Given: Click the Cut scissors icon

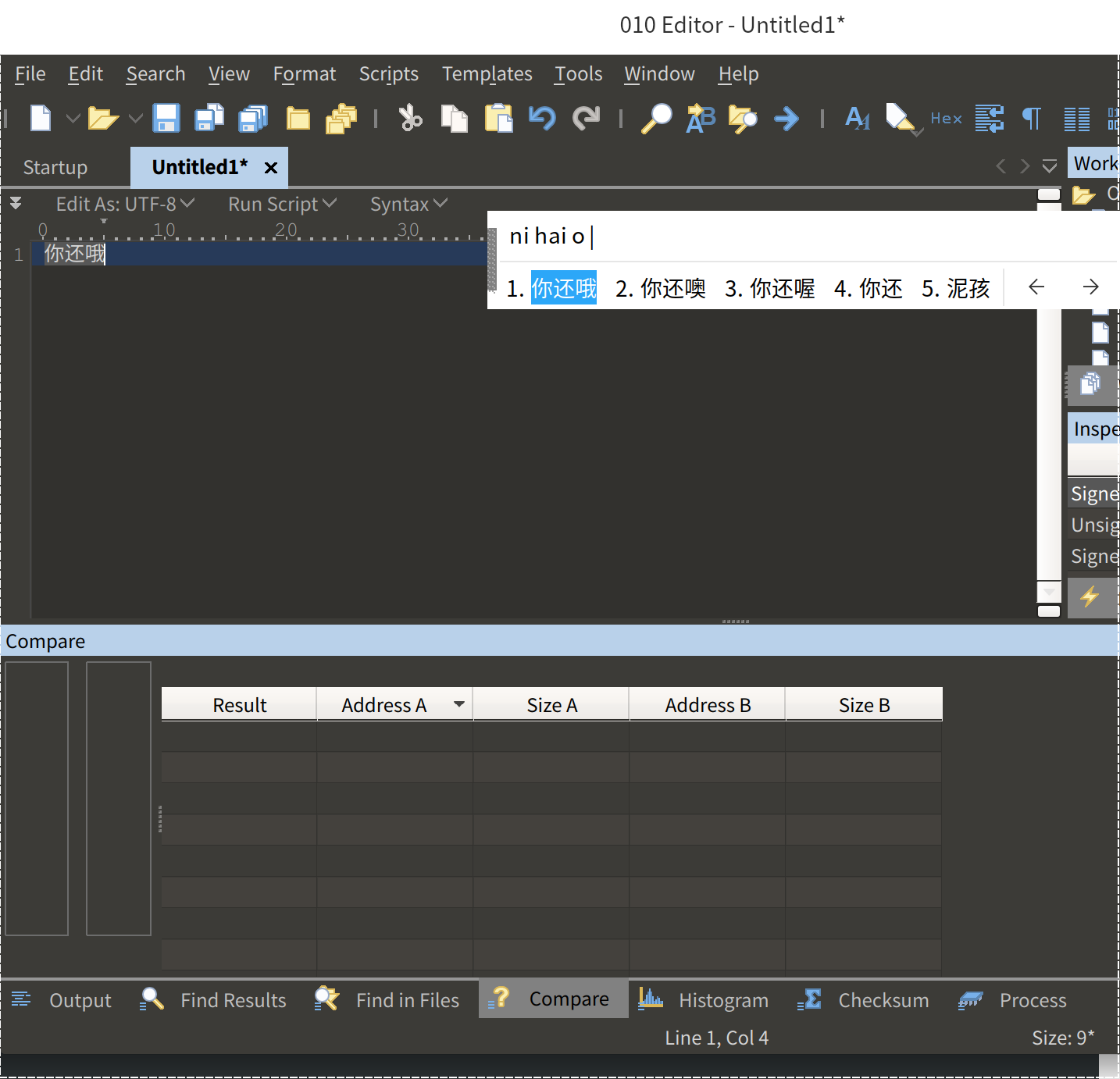Looking at the screenshot, I should click(x=410, y=119).
